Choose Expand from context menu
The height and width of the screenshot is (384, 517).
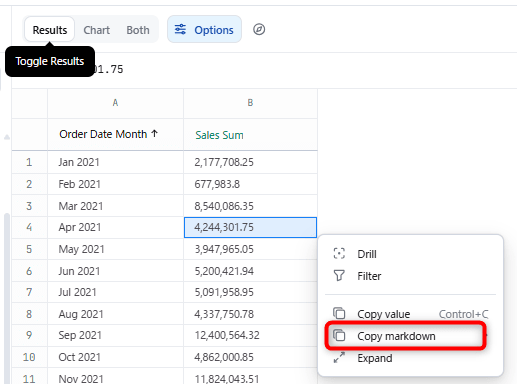tap(410, 358)
